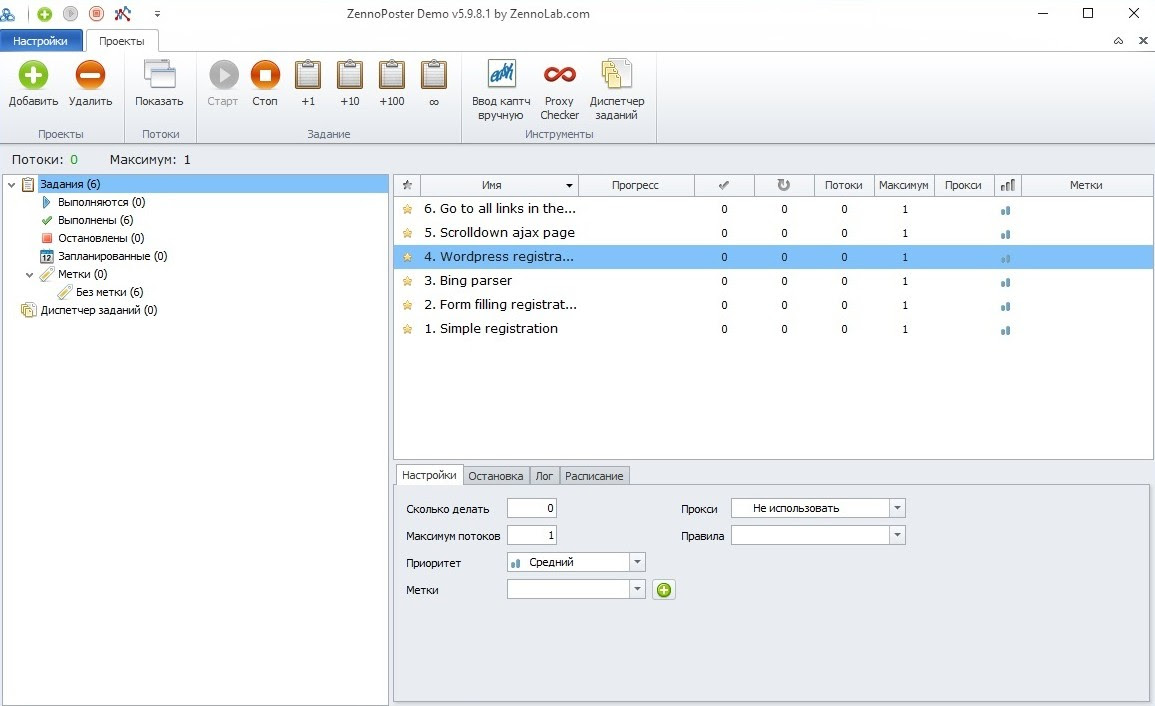The image size is (1155, 706).
Task: Select the 5. Scrolldown ajax page project
Action: tap(773, 233)
